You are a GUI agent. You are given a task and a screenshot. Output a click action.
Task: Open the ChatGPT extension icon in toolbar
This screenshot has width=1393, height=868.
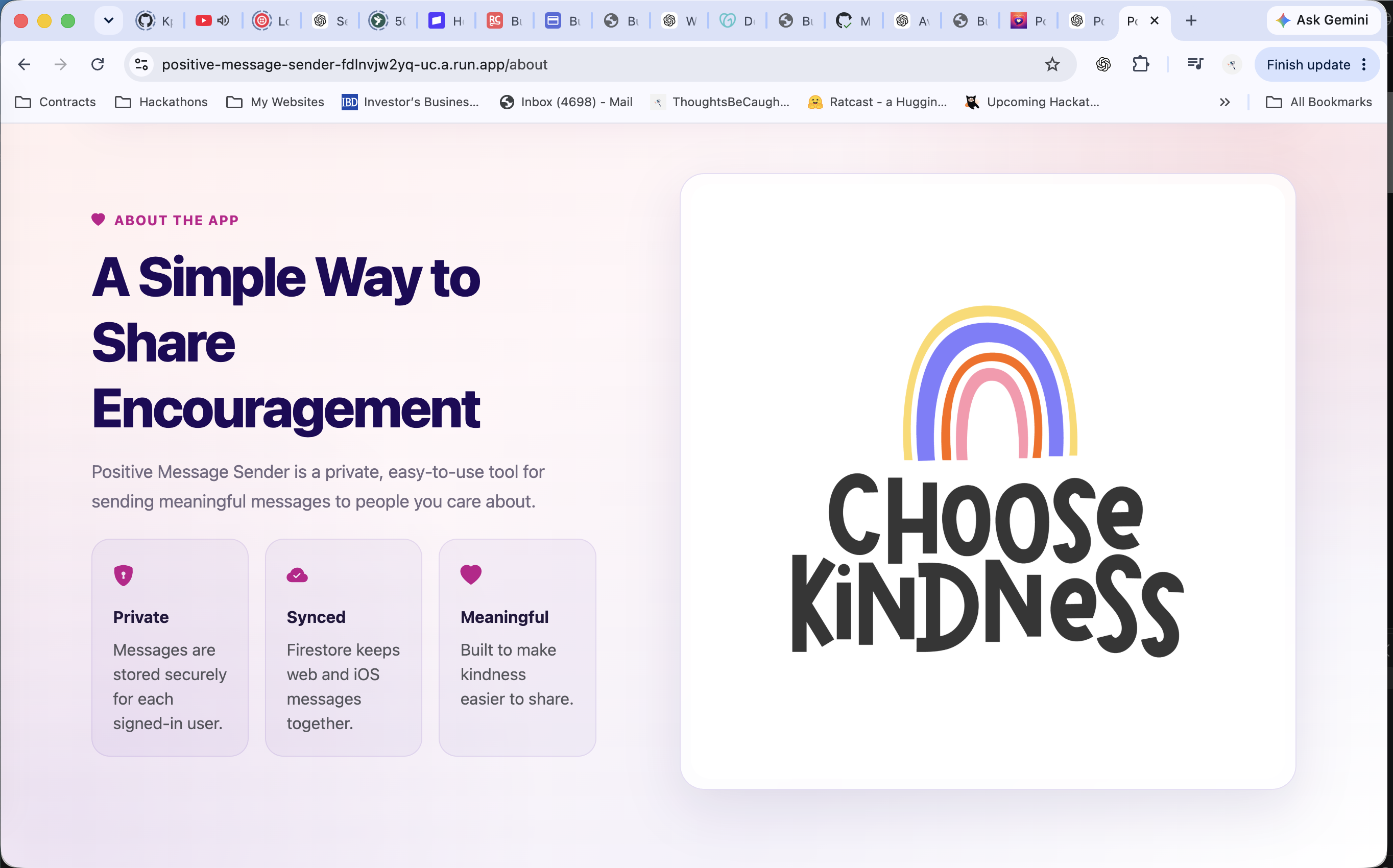[x=1102, y=64]
